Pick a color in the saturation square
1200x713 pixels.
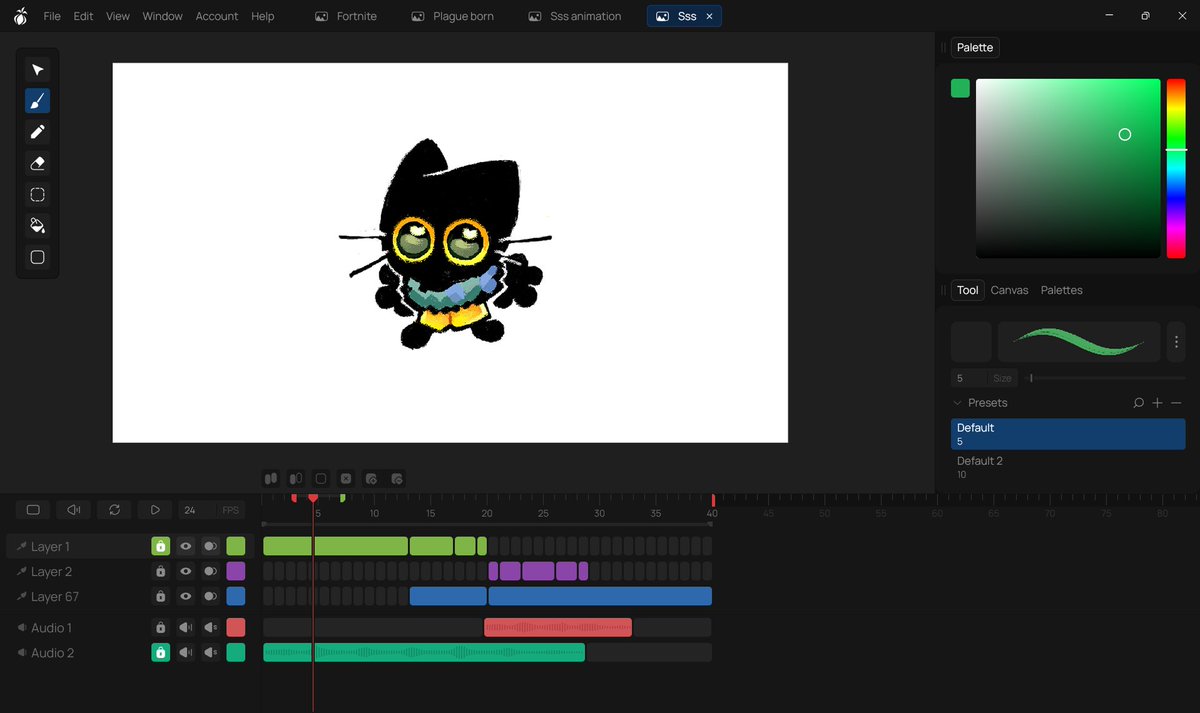(x=1068, y=168)
